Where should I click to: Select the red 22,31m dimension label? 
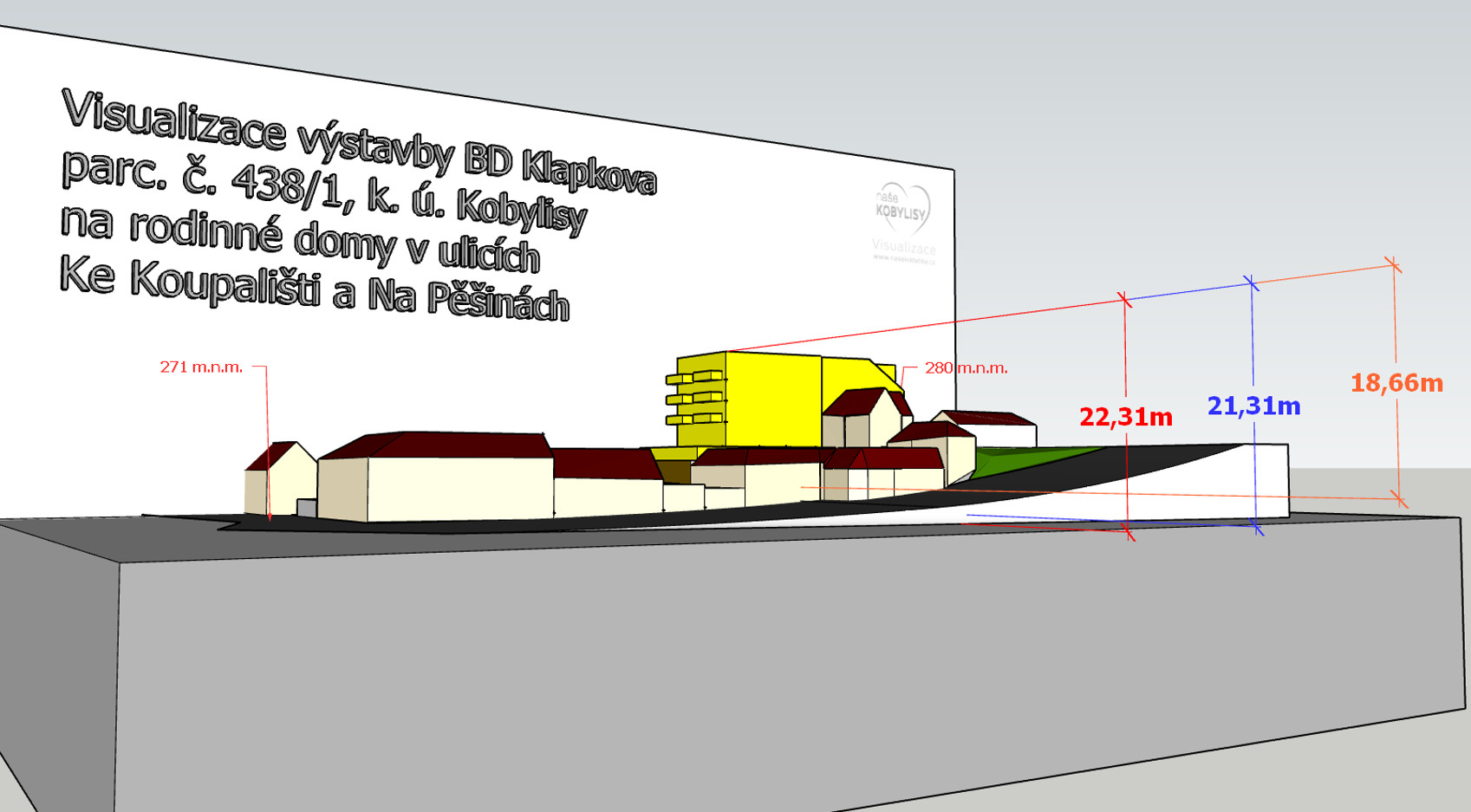(x=1125, y=418)
